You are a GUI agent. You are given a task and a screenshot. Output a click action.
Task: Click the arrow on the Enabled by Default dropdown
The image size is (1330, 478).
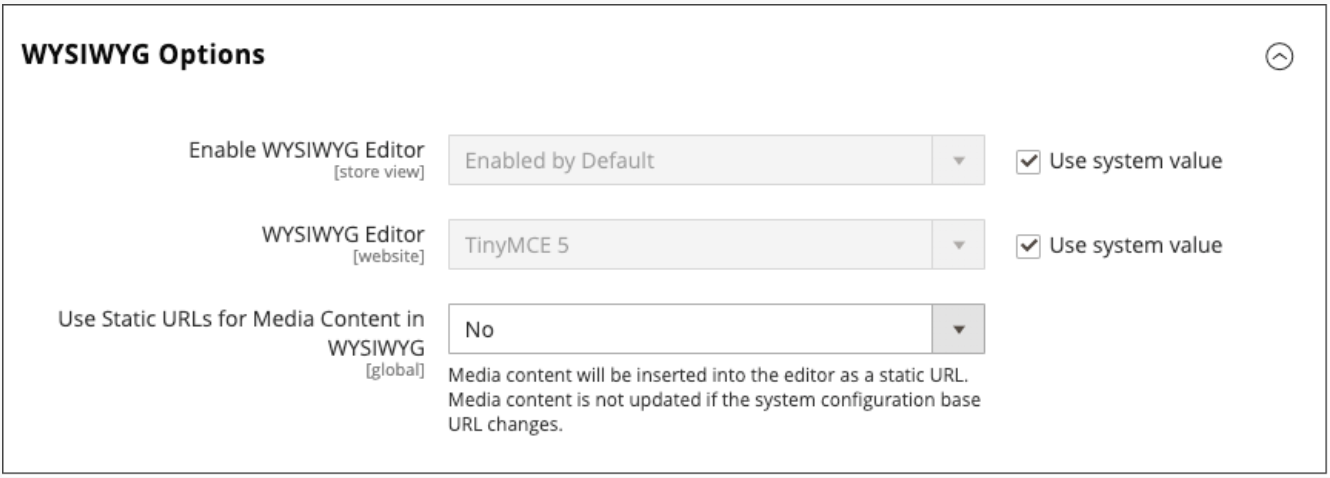959,161
